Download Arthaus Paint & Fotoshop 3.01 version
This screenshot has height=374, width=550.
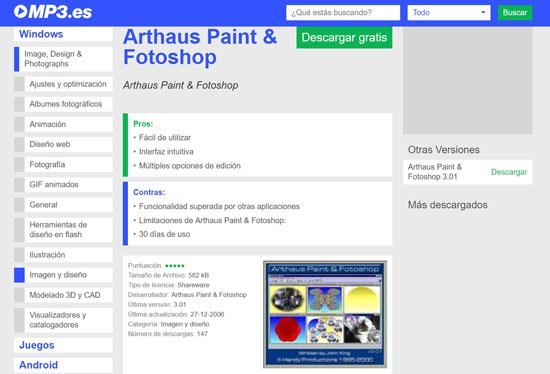(x=509, y=172)
